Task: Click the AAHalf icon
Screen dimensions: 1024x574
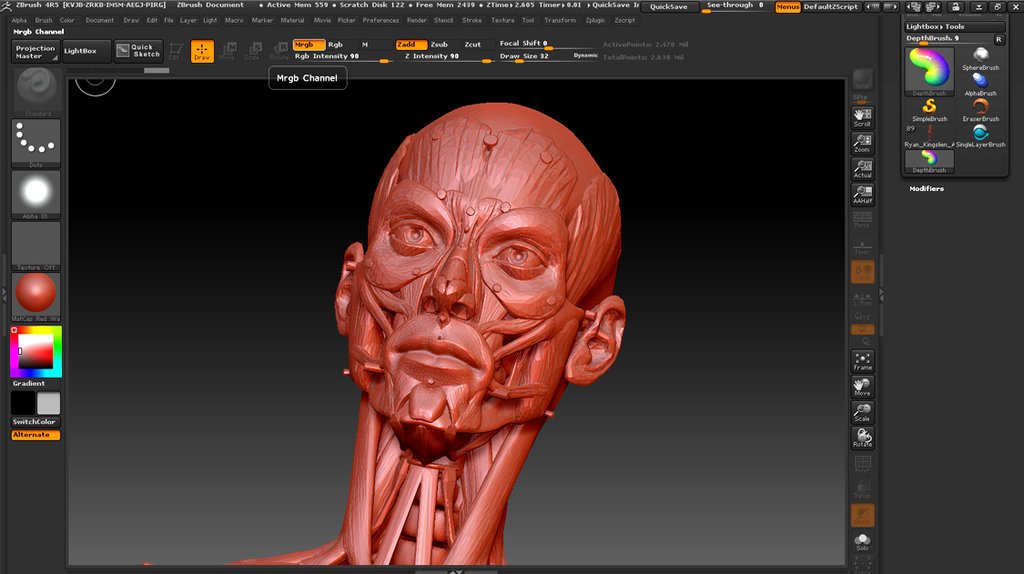Action: (863, 195)
